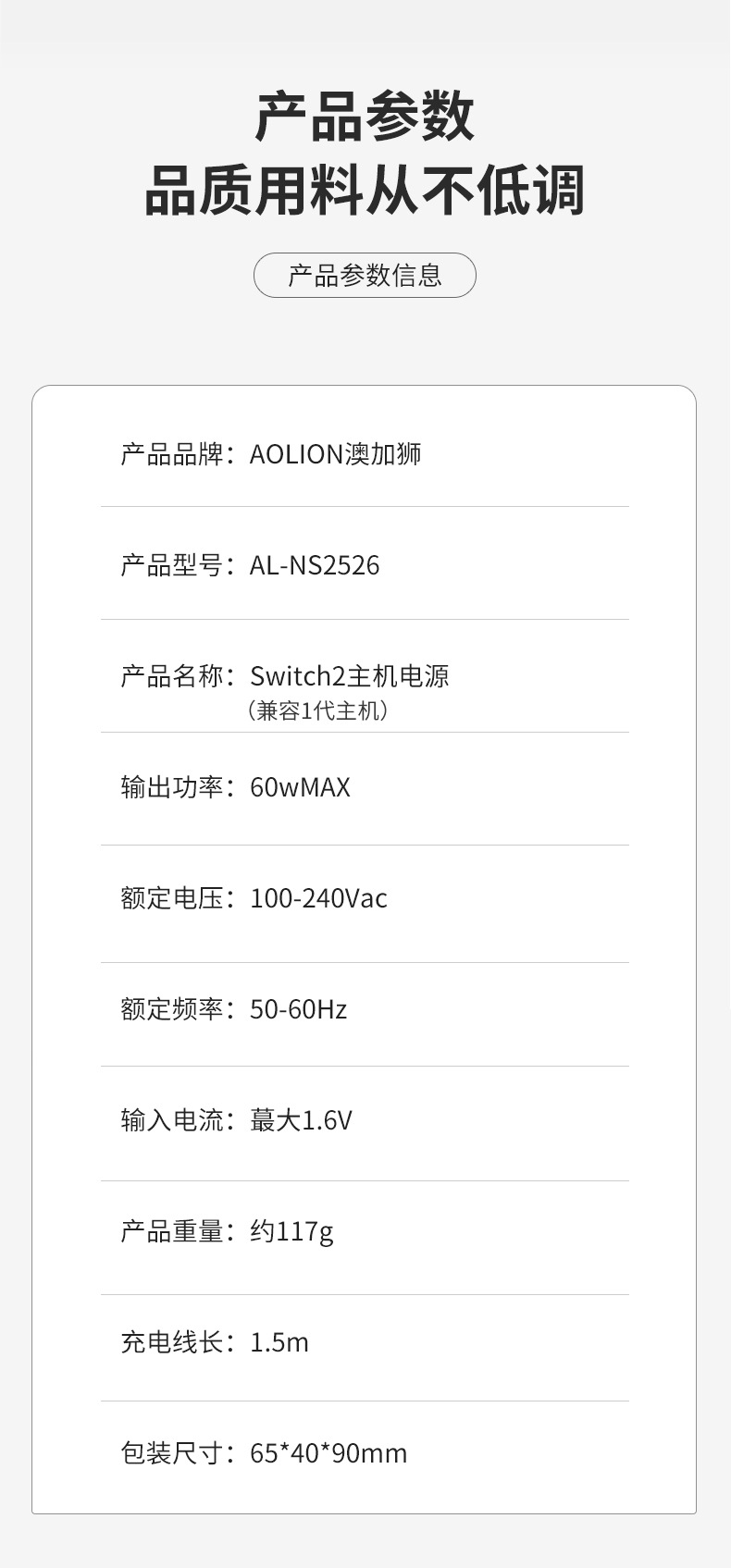
Task: Select the Switch2主机电源 product name
Action: pos(349,676)
